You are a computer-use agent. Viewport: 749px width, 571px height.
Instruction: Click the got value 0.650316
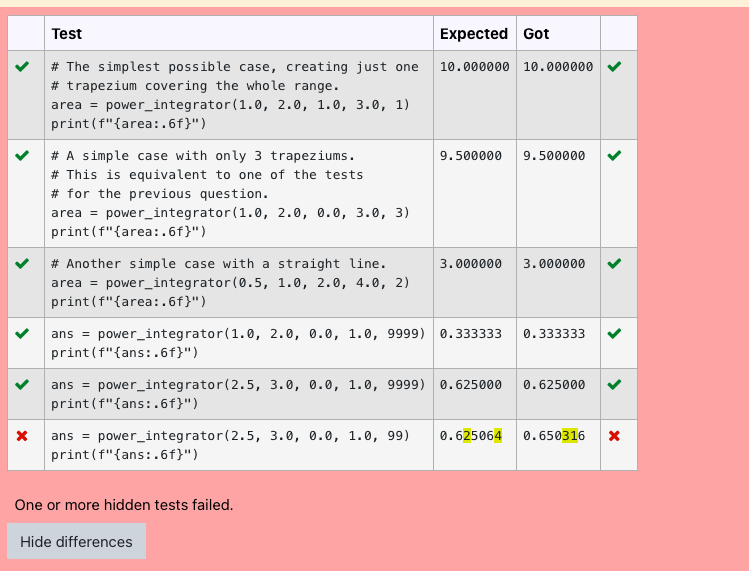(554, 436)
